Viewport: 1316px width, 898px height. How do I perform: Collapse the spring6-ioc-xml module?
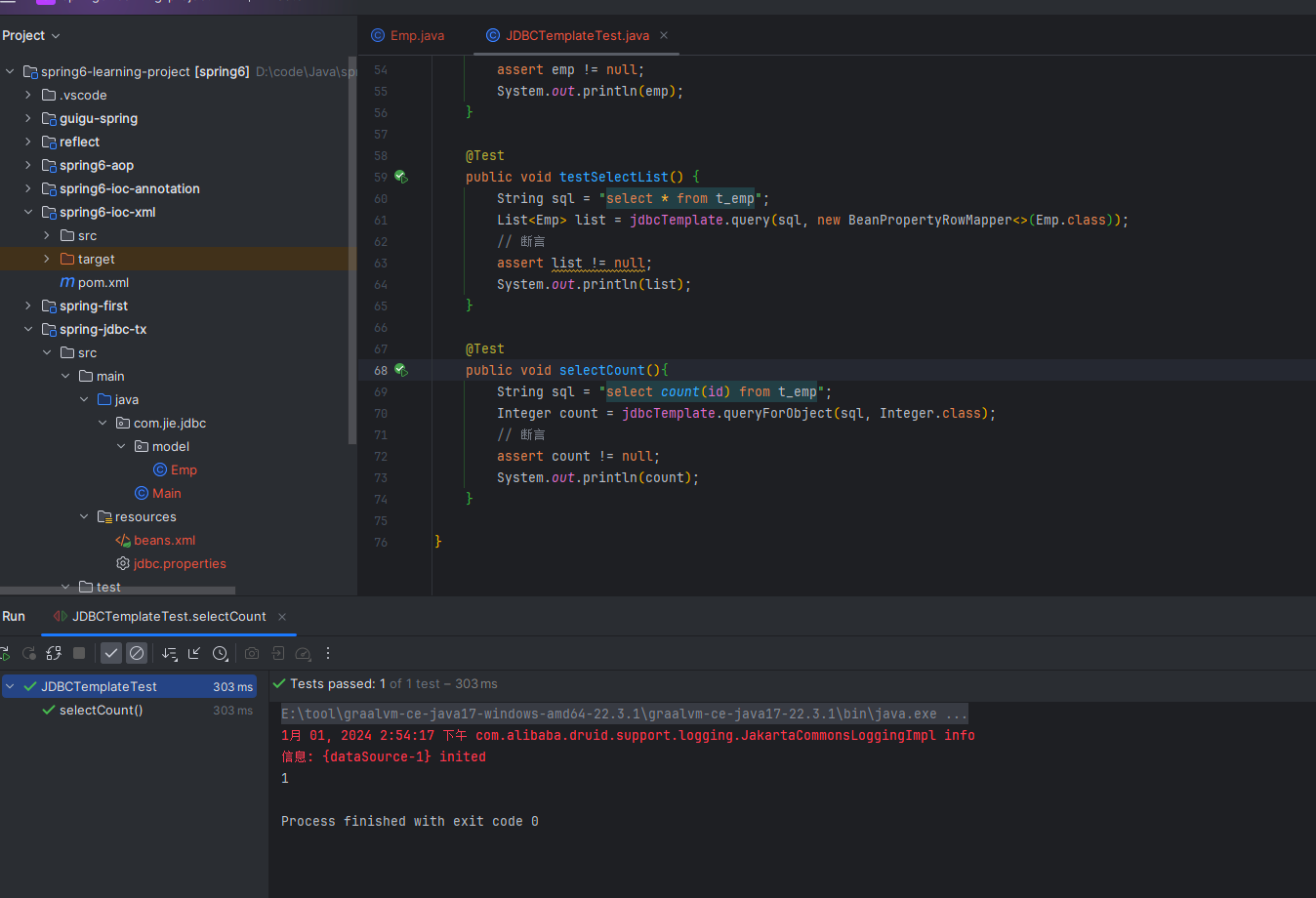pos(28,212)
